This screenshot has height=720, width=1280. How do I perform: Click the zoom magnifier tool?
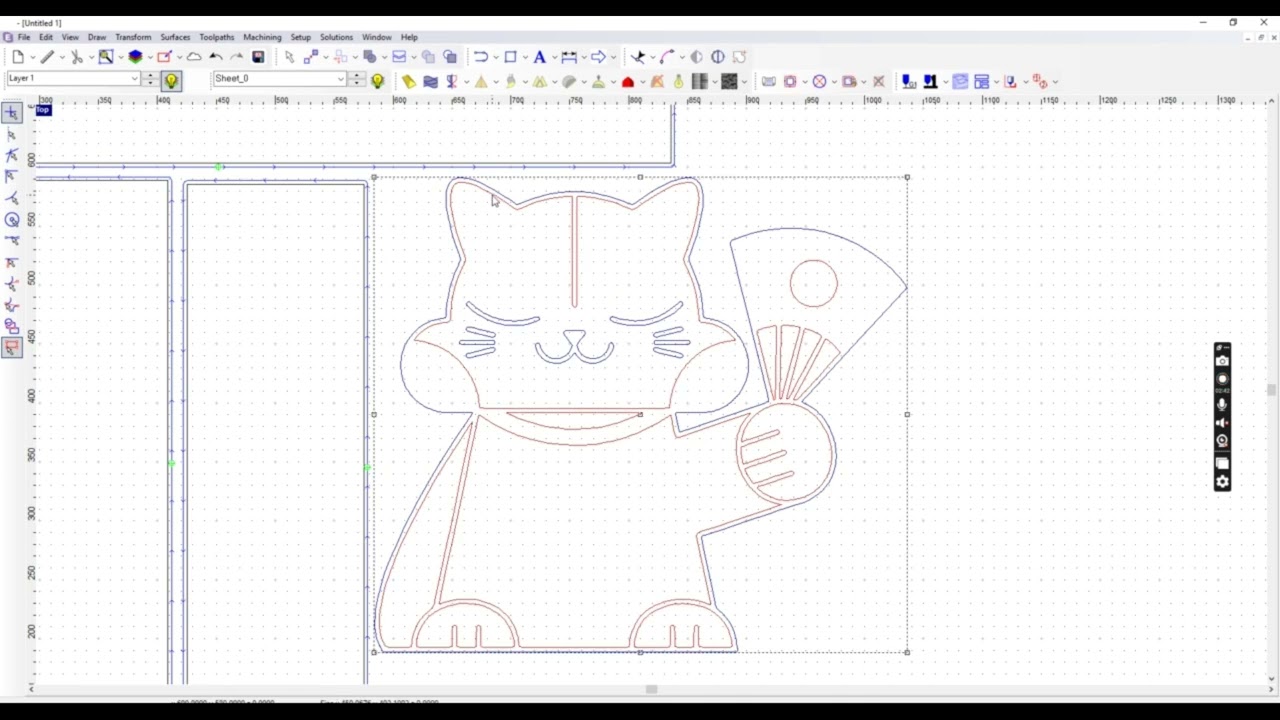click(x=106, y=57)
